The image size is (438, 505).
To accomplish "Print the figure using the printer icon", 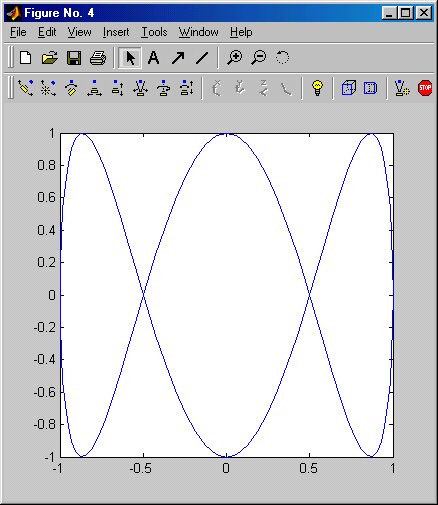I will tap(98, 58).
